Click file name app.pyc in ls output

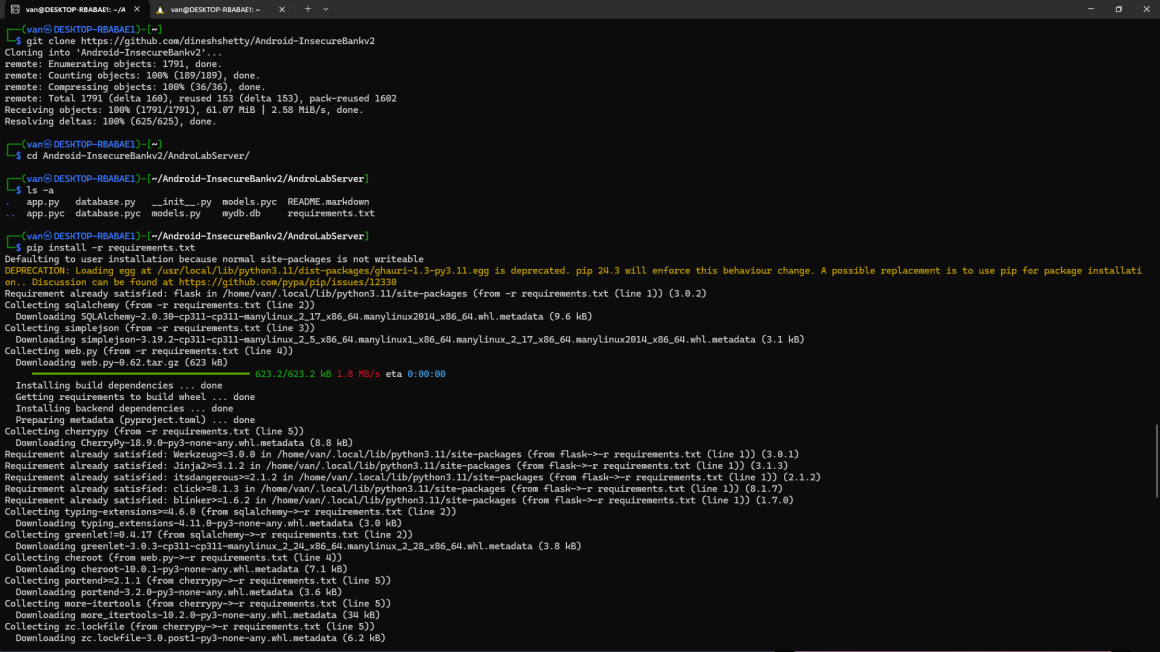(x=45, y=213)
